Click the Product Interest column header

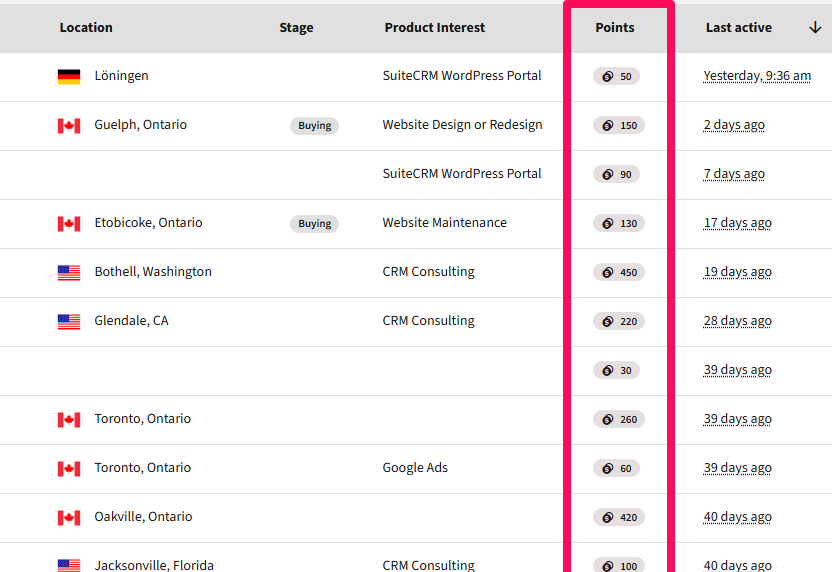click(434, 28)
